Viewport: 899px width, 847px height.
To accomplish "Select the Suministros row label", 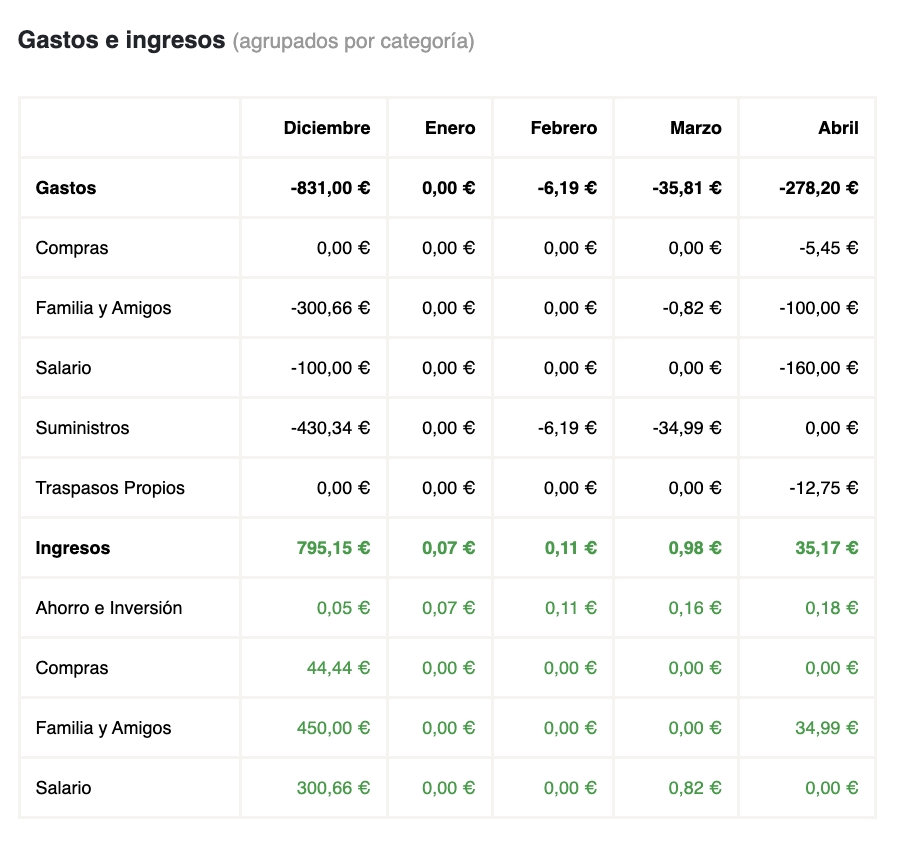I will point(82,428).
